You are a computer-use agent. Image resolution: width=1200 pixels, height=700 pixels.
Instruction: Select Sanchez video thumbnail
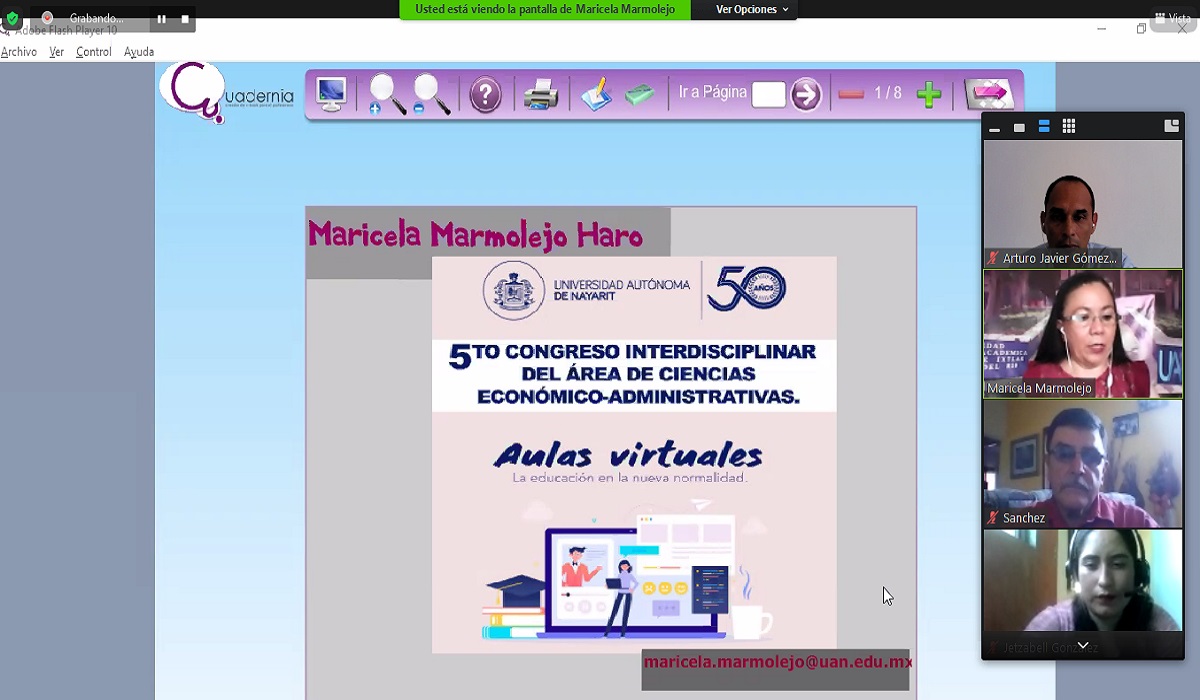1082,464
